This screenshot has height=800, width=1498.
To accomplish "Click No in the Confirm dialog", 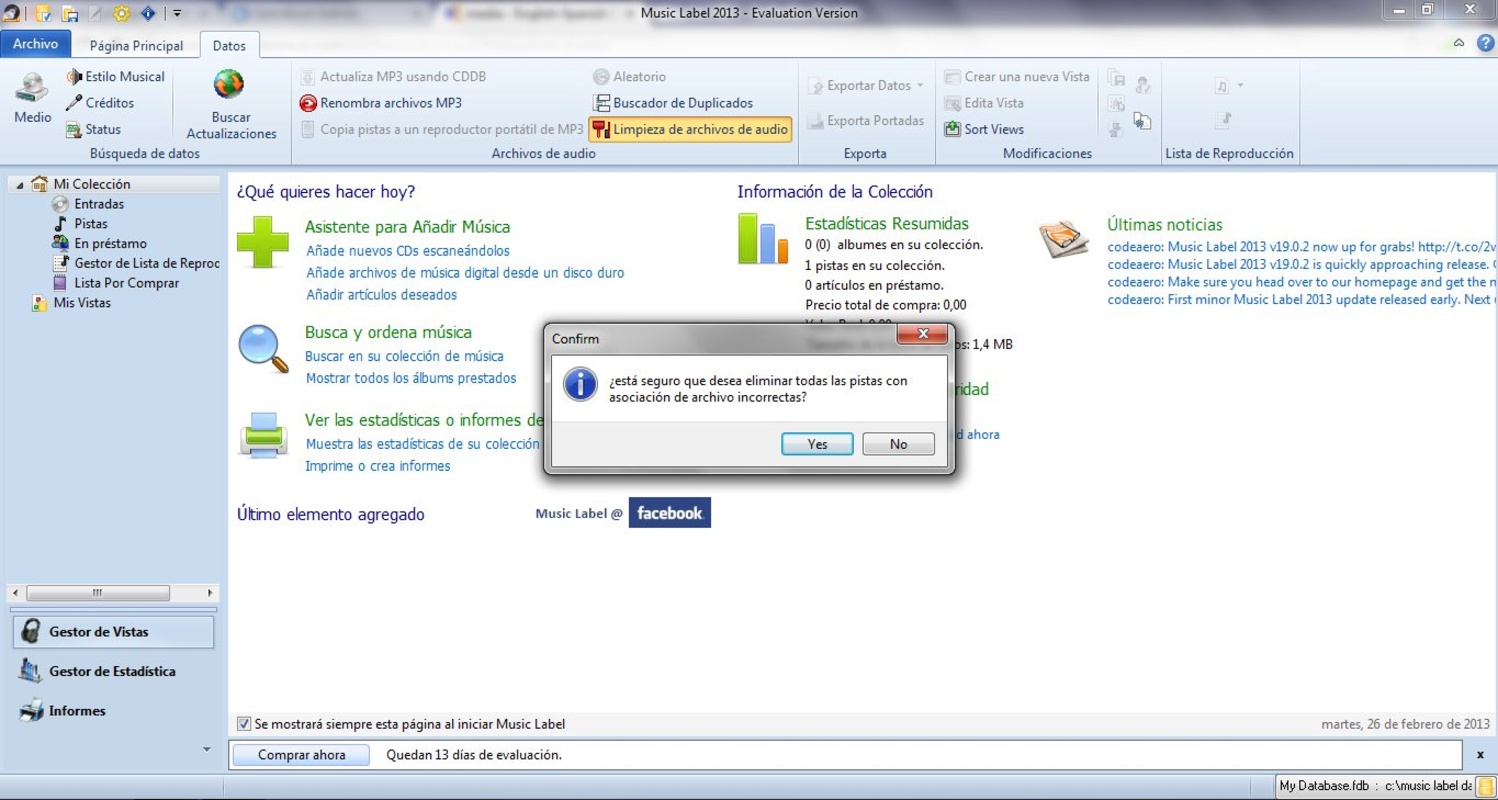I will click(x=898, y=444).
